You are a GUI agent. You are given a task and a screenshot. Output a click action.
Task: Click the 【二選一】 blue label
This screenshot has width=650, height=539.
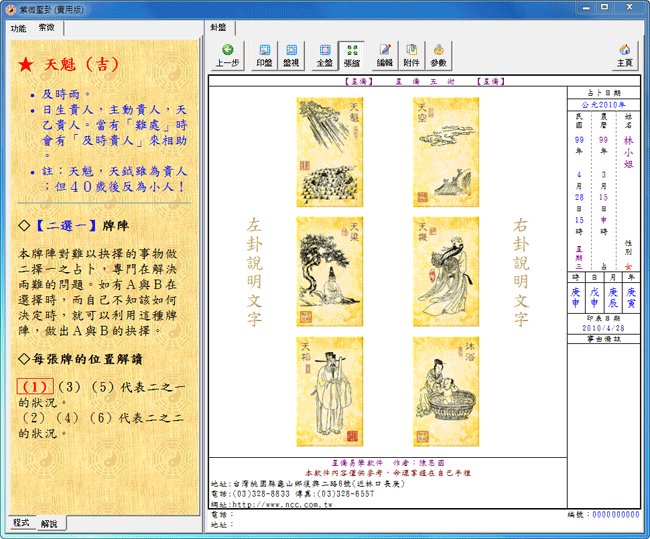click(66, 226)
